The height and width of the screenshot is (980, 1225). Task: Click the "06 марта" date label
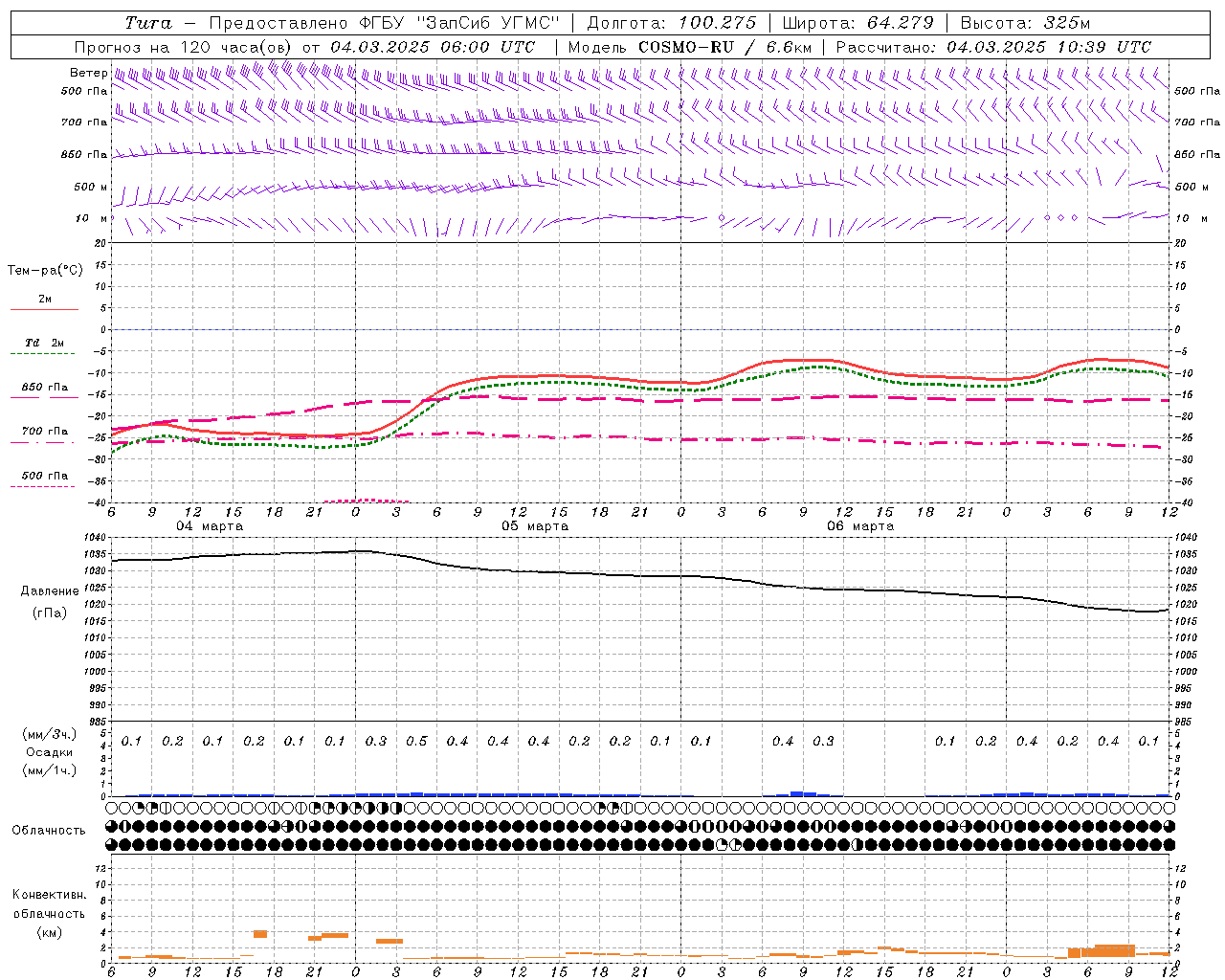(860, 526)
